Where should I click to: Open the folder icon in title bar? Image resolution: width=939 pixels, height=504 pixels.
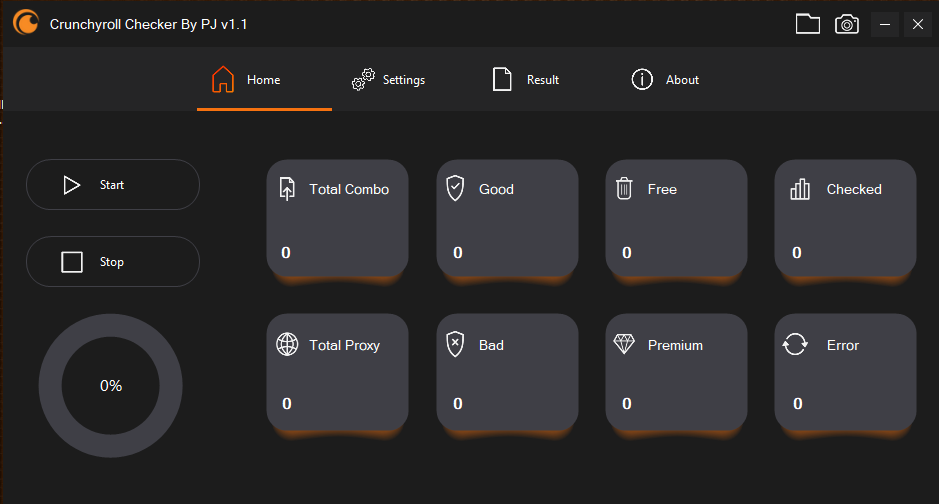point(807,24)
